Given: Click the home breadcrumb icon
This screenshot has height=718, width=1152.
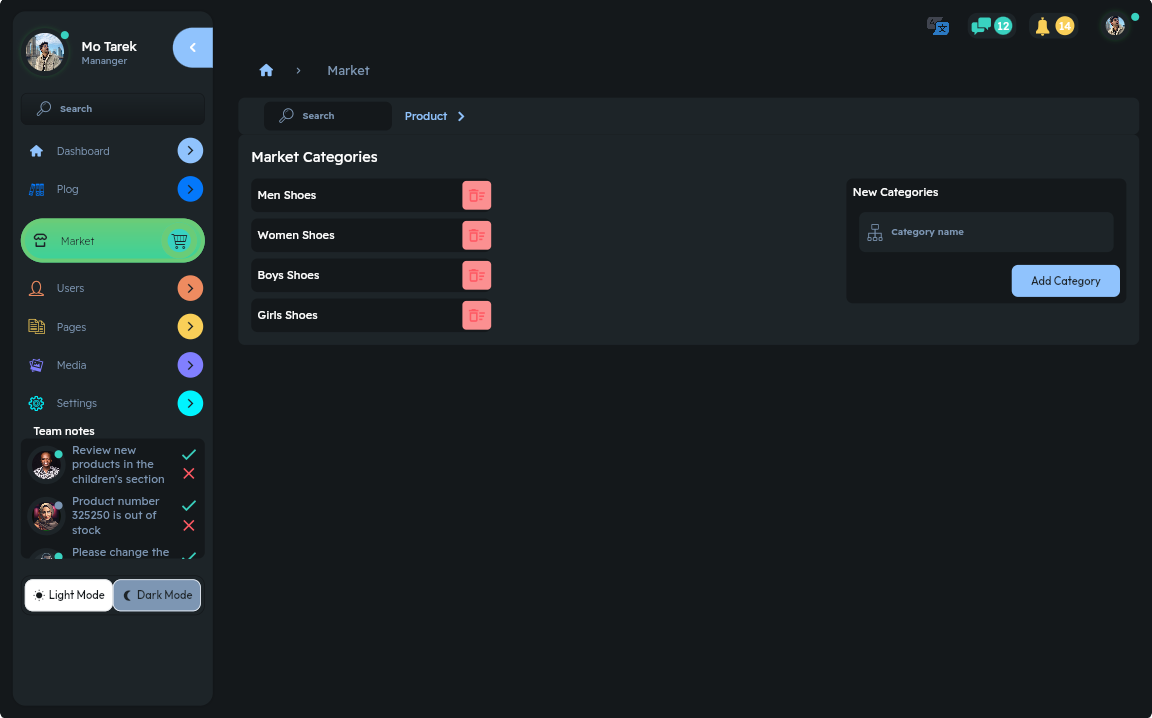Looking at the screenshot, I should tap(266, 70).
